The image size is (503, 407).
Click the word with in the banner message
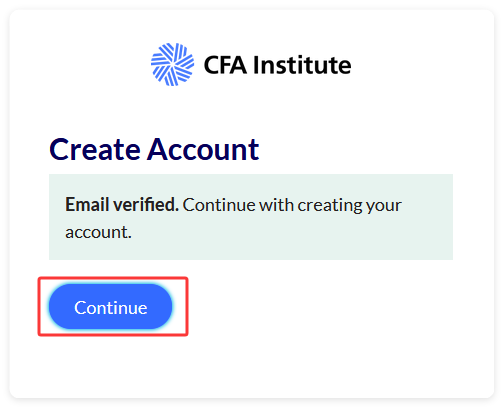tap(276, 205)
